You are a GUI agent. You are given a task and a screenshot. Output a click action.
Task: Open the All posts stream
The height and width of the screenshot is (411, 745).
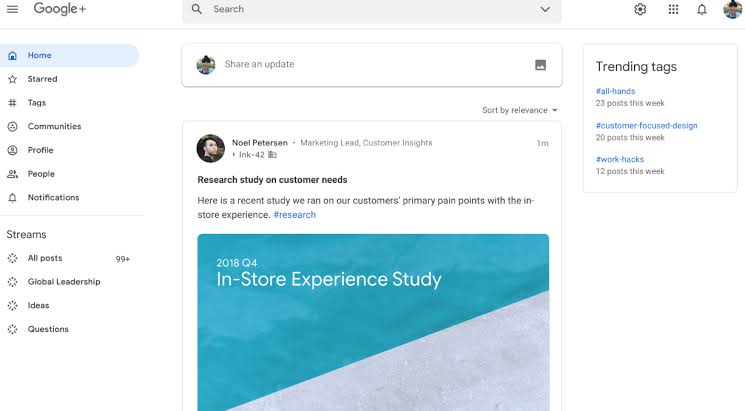(x=45, y=258)
